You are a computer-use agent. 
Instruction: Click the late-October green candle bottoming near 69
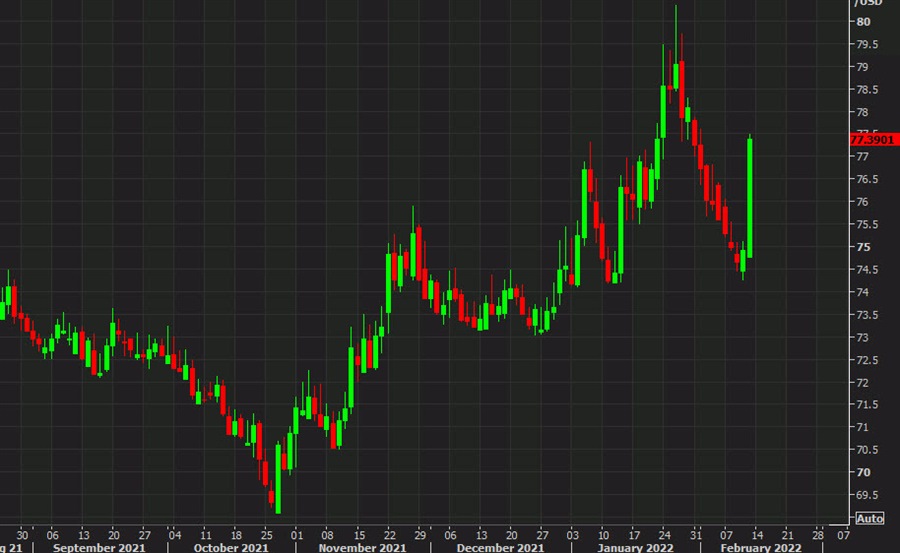tap(278, 478)
